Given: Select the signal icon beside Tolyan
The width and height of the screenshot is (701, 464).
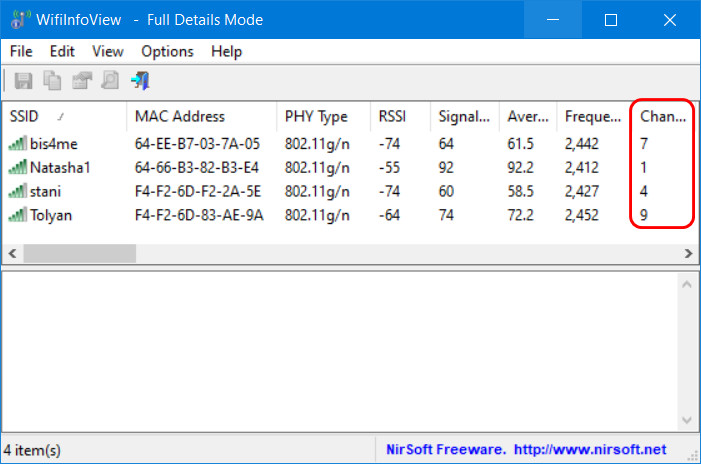Looking at the screenshot, I should click(x=17, y=215).
